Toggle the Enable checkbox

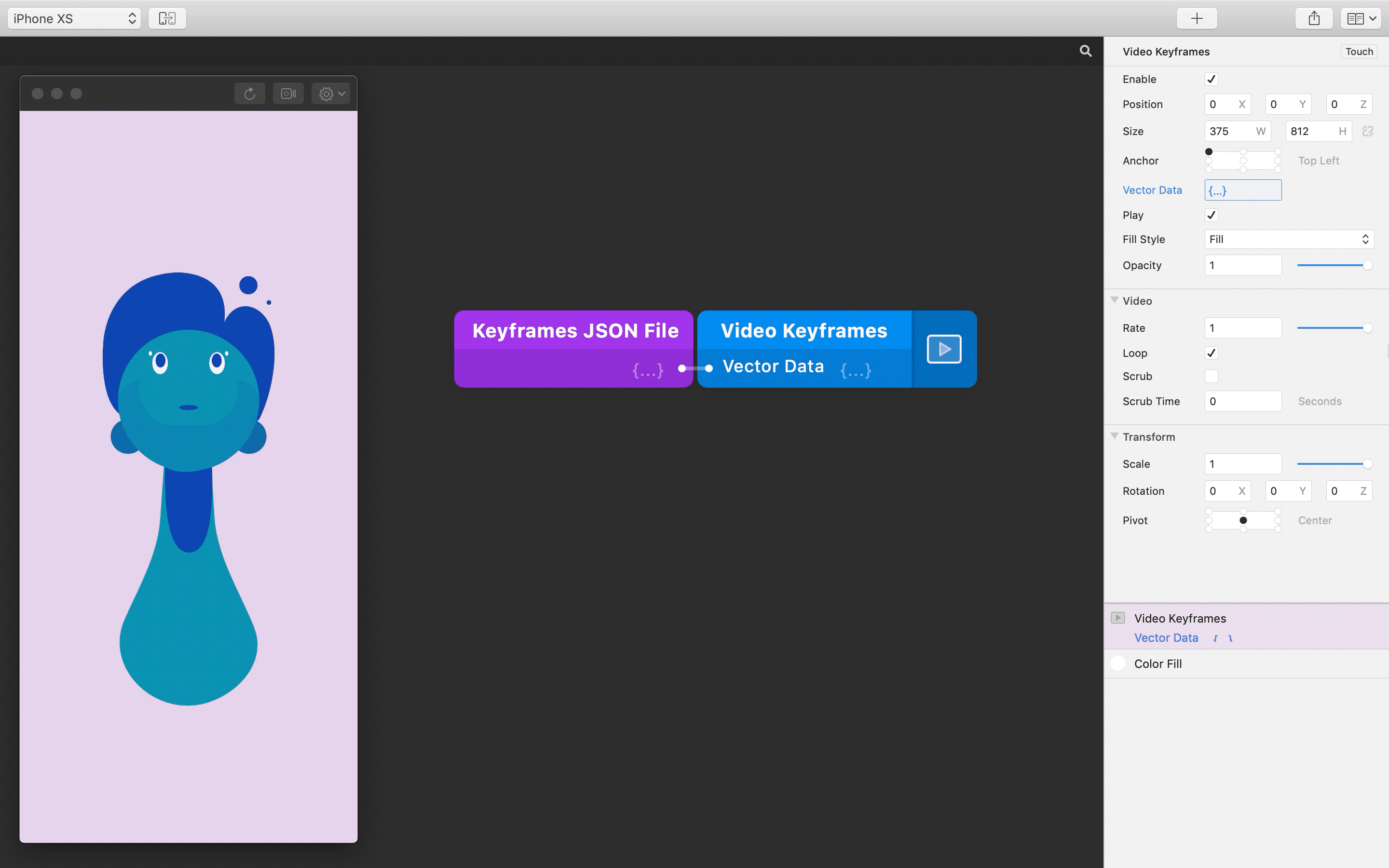click(1211, 79)
